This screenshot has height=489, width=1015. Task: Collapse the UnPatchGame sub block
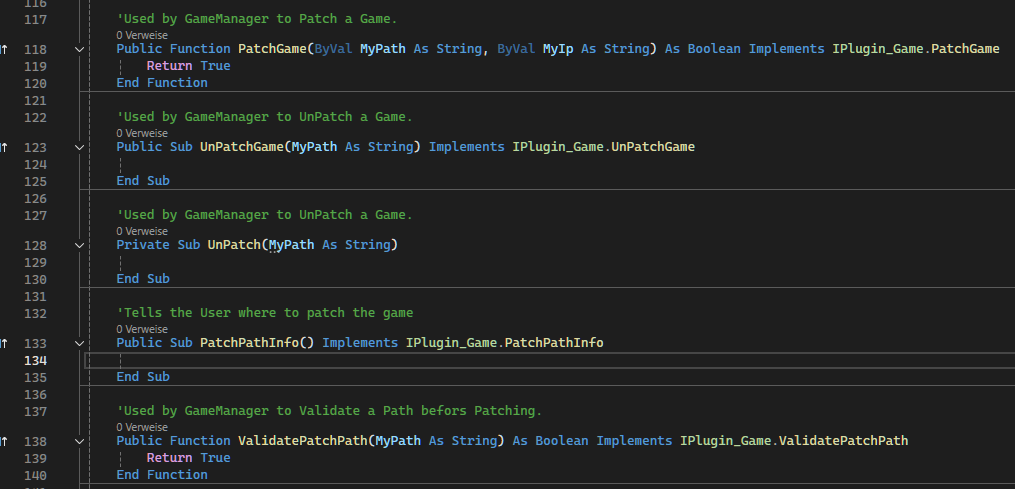point(80,147)
